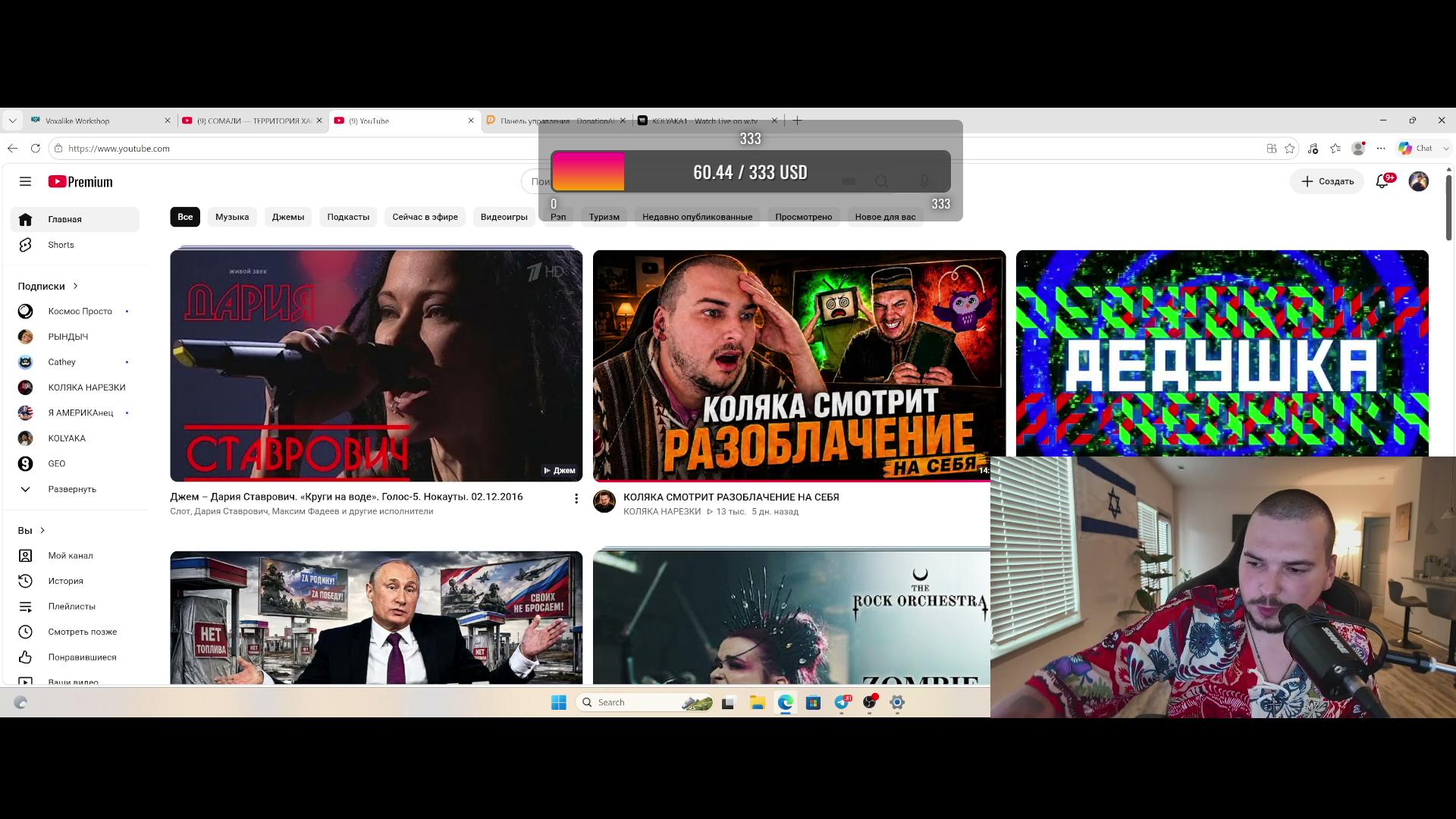Select the Сейчас в эфире filter chip

click(x=425, y=217)
